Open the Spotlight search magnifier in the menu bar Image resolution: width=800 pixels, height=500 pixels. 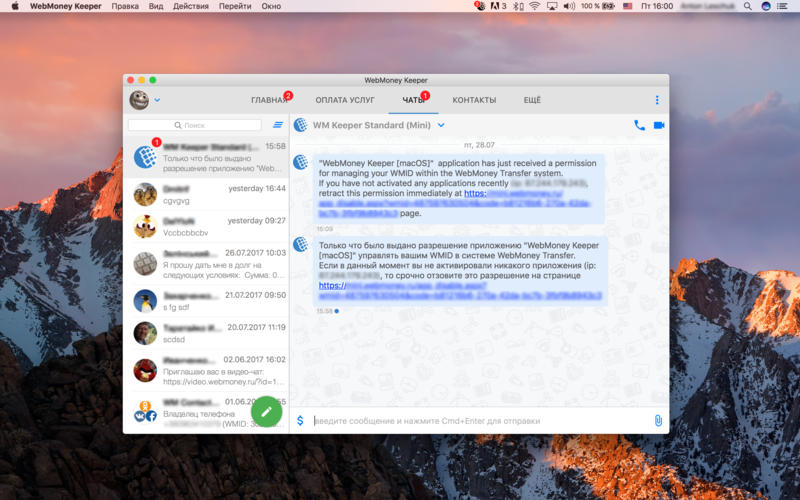(747, 6)
